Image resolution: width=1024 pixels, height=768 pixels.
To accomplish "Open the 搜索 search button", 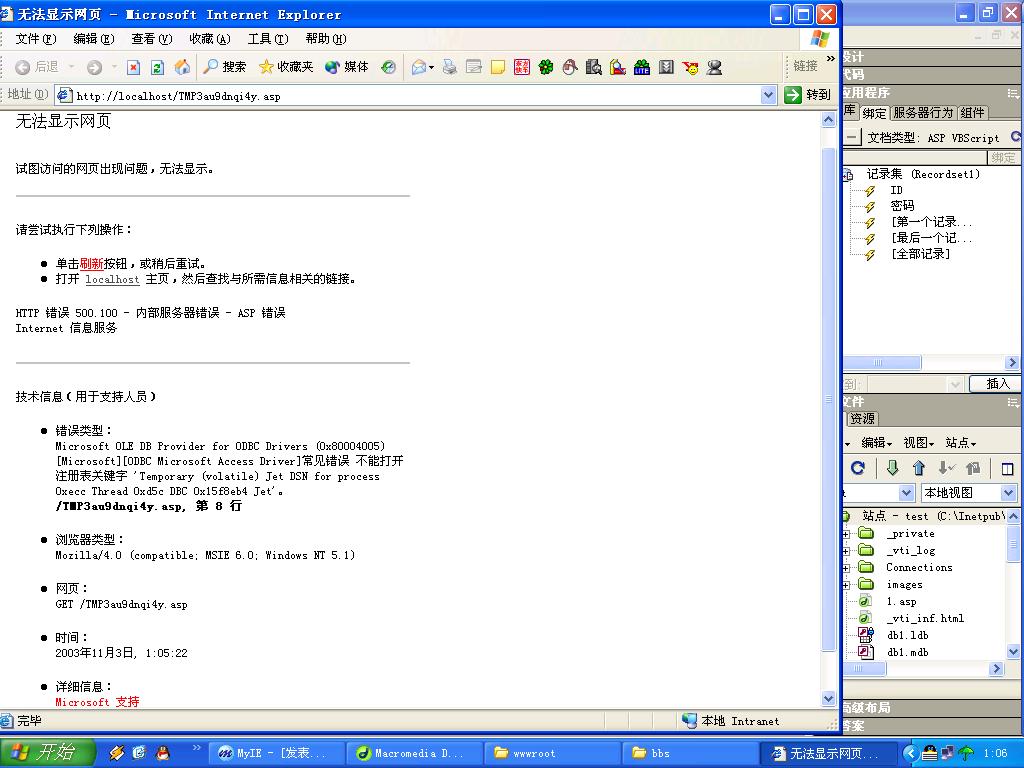I will click(x=225, y=67).
